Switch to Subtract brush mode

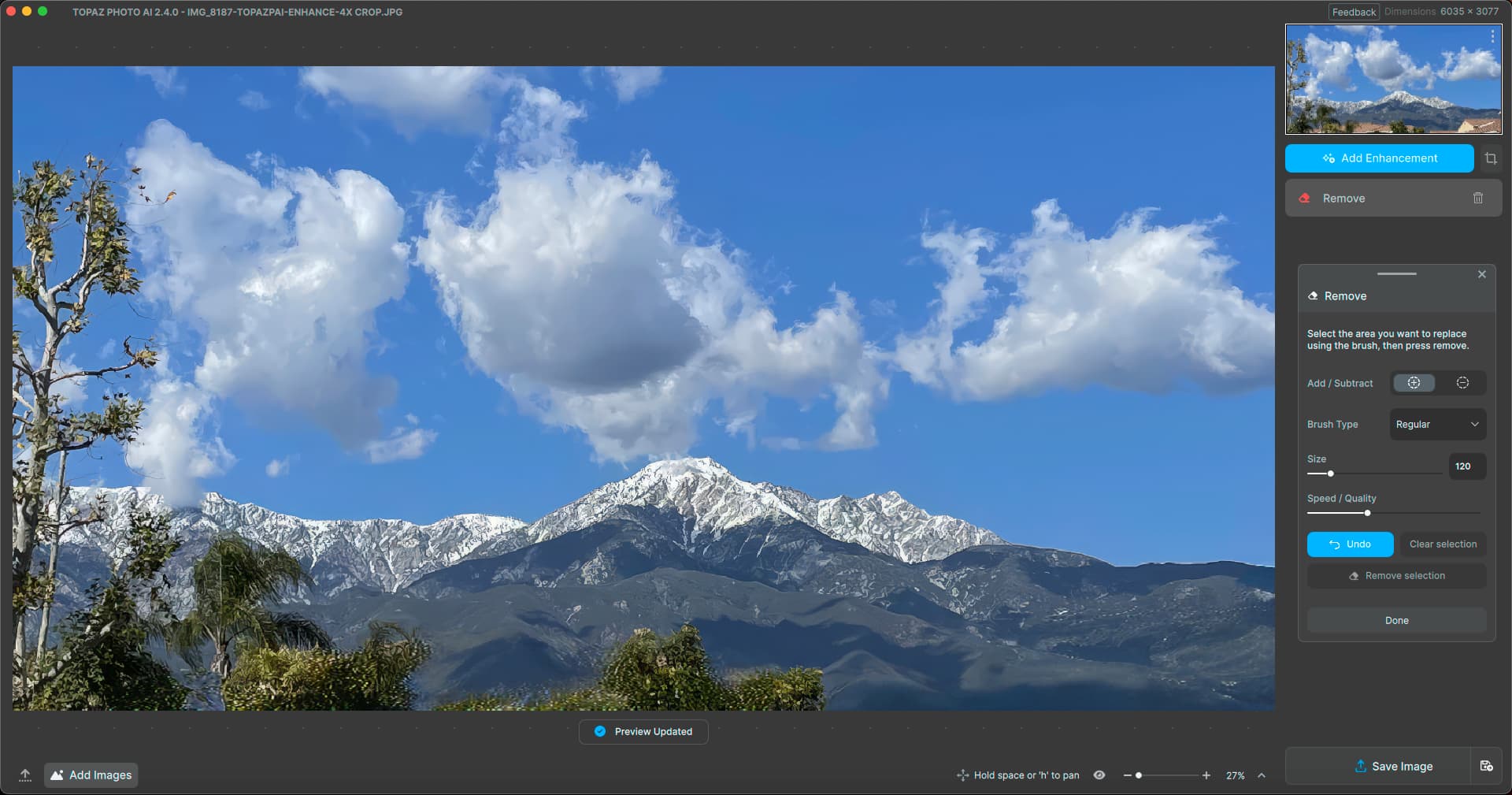[1462, 383]
